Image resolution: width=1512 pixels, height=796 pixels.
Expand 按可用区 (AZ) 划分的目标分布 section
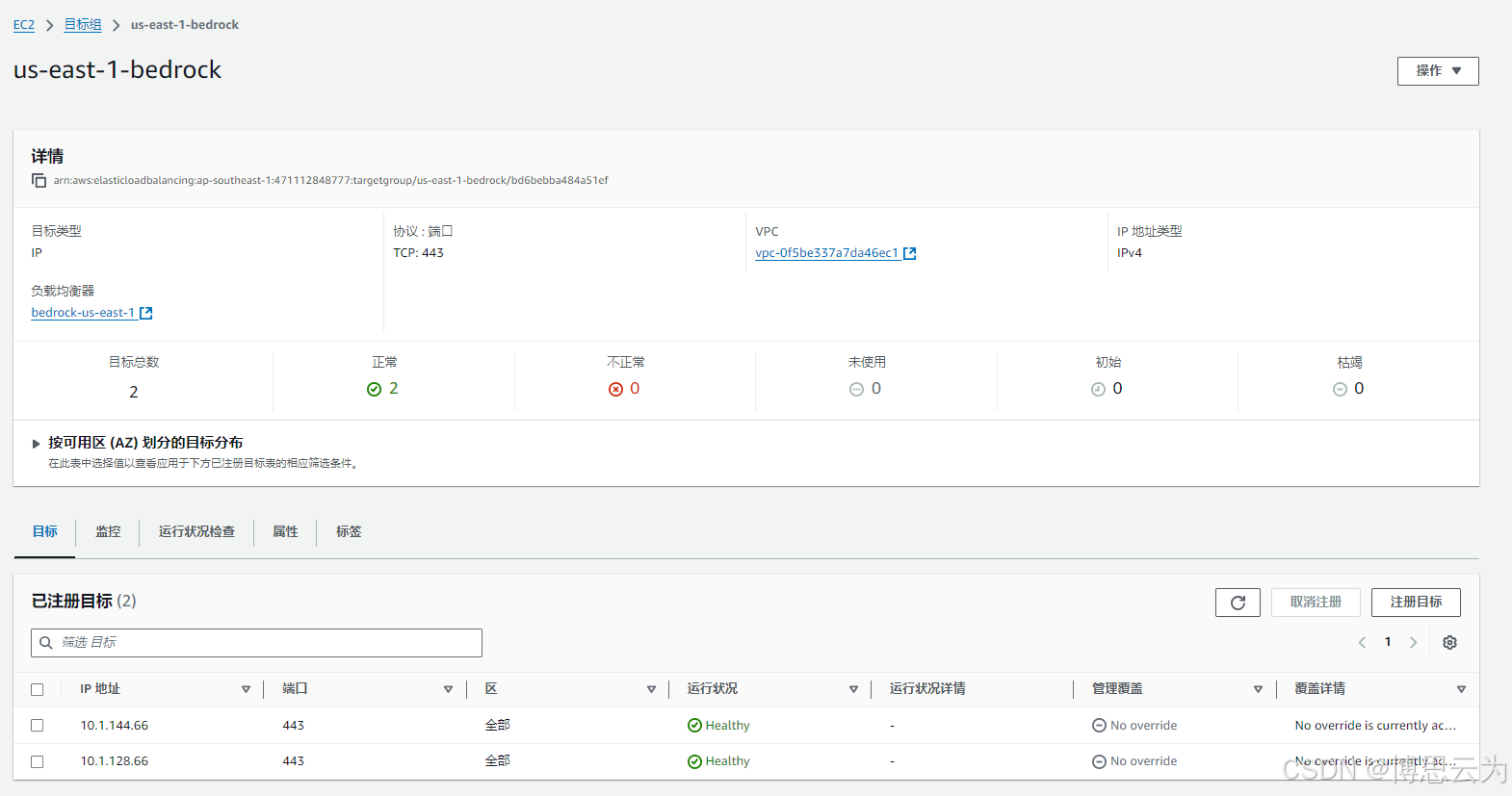pos(37,444)
